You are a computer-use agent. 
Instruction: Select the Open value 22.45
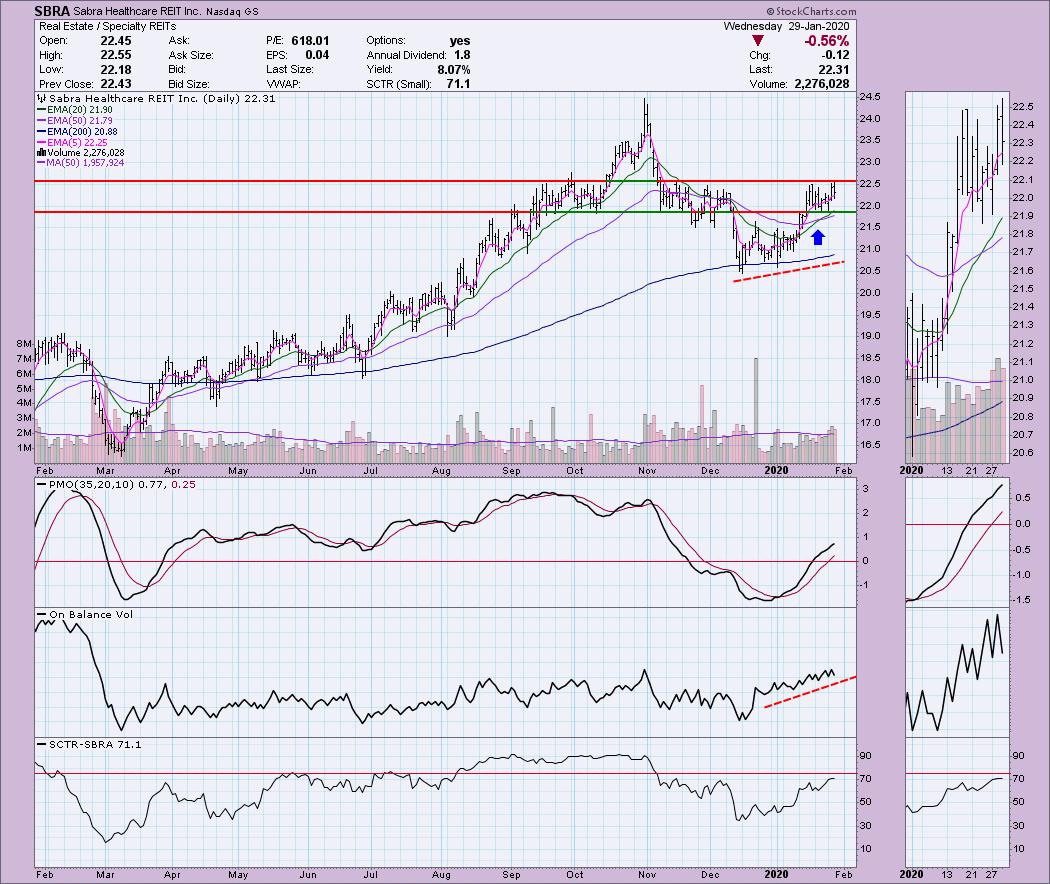pos(116,41)
